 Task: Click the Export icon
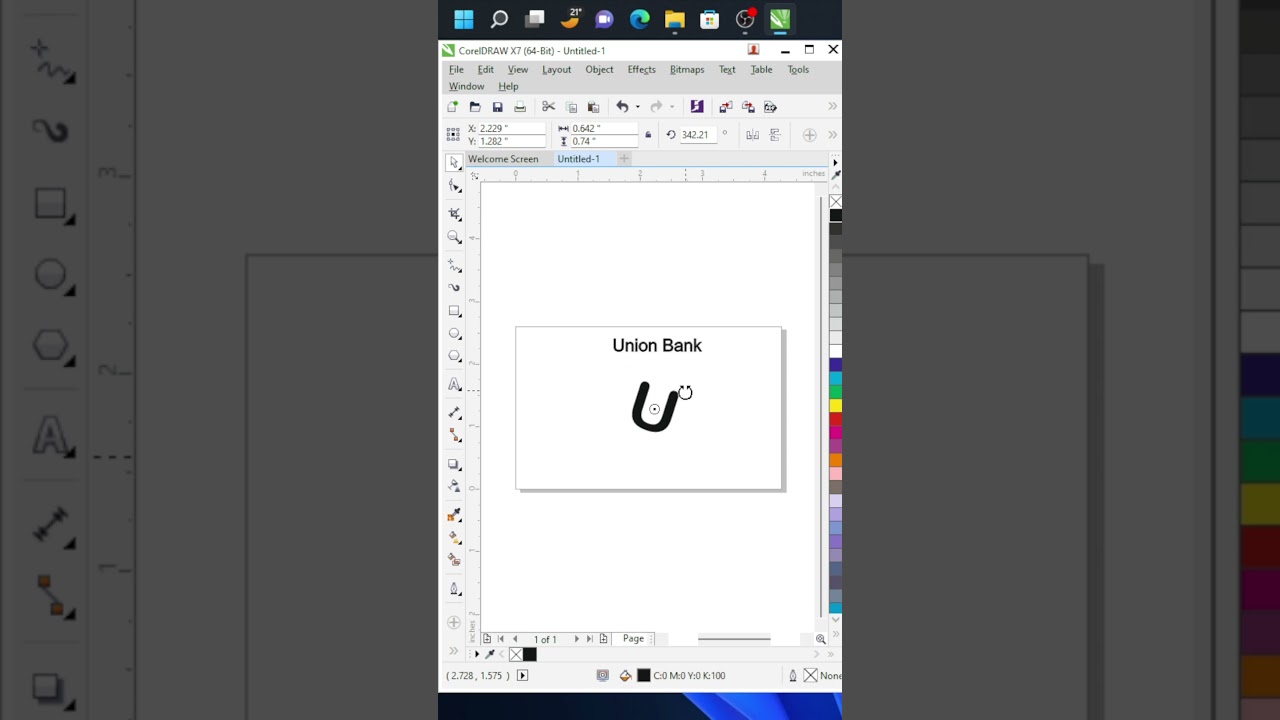tap(748, 107)
